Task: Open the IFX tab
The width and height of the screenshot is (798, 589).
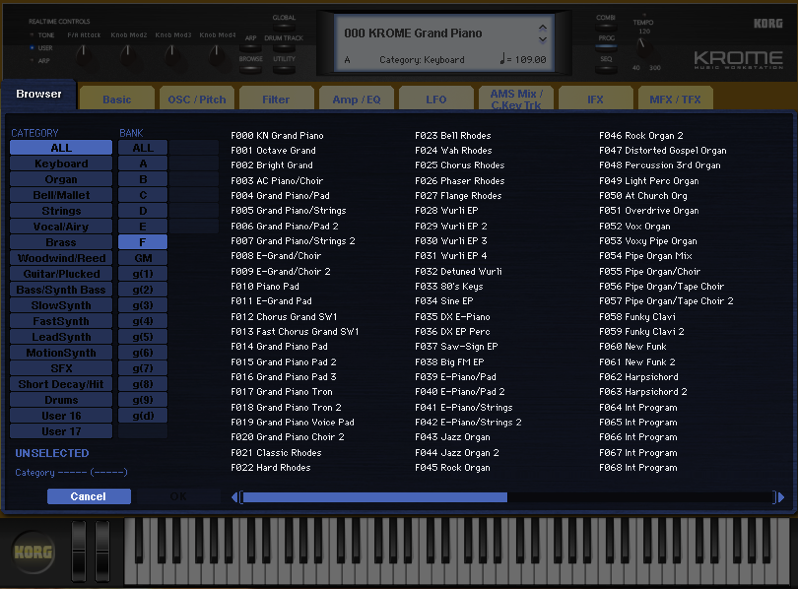Action: coord(595,99)
